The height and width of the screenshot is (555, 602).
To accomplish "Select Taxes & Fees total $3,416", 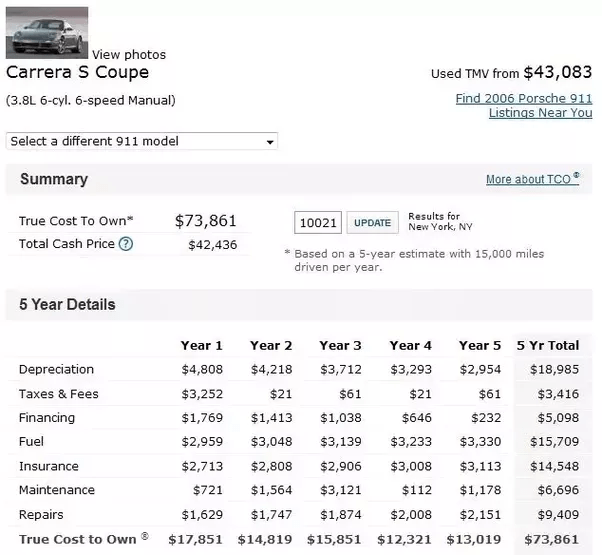I will click(x=558, y=394).
